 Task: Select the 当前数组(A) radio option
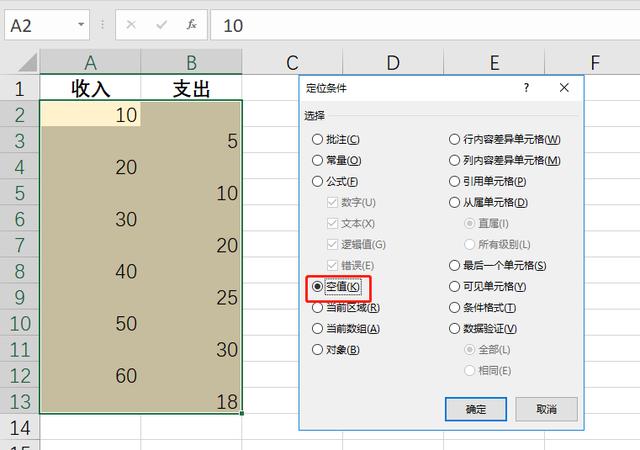pos(346,329)
